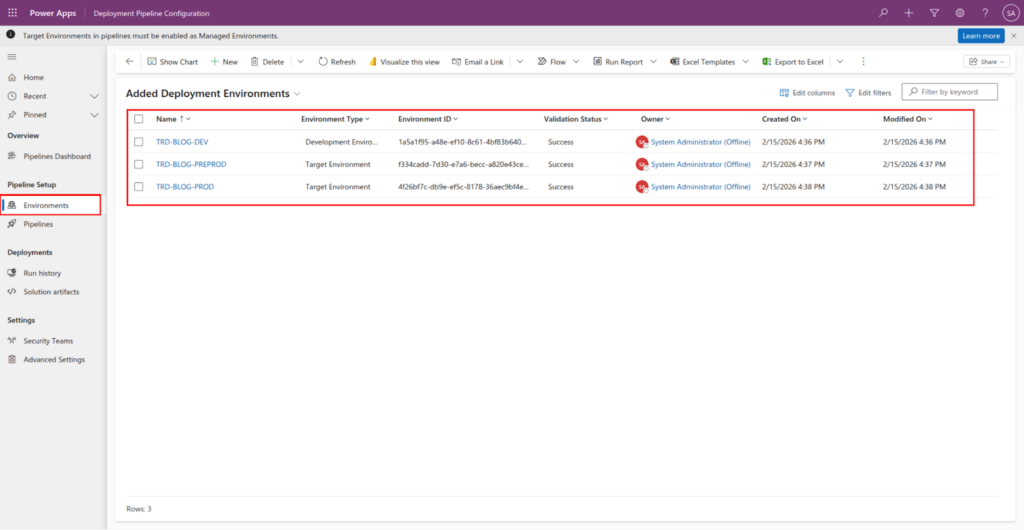Open more commands vertical ellipsis
Image resolution: width=1024 pixels, height=530 pixels.
[x=863, y=62]
